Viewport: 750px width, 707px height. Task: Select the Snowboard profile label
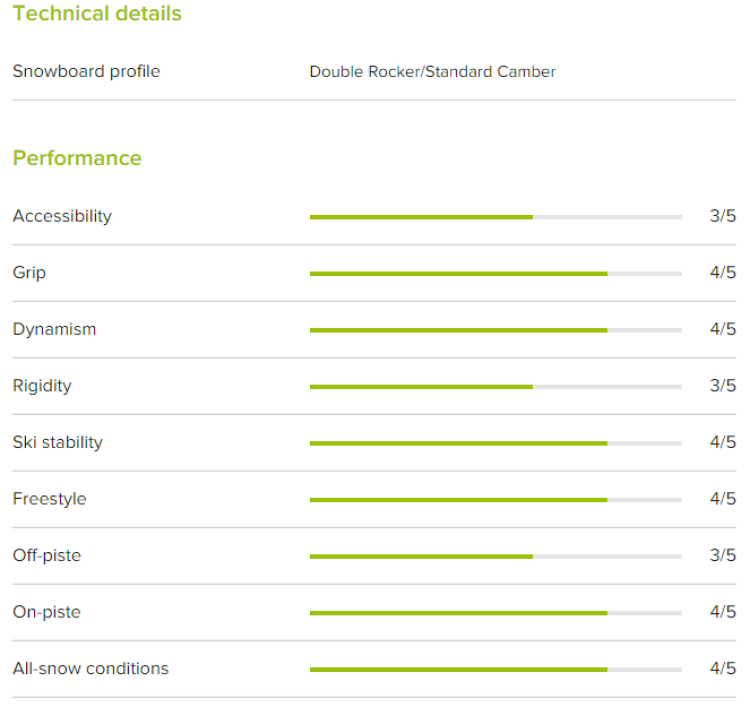pos(86,72)
